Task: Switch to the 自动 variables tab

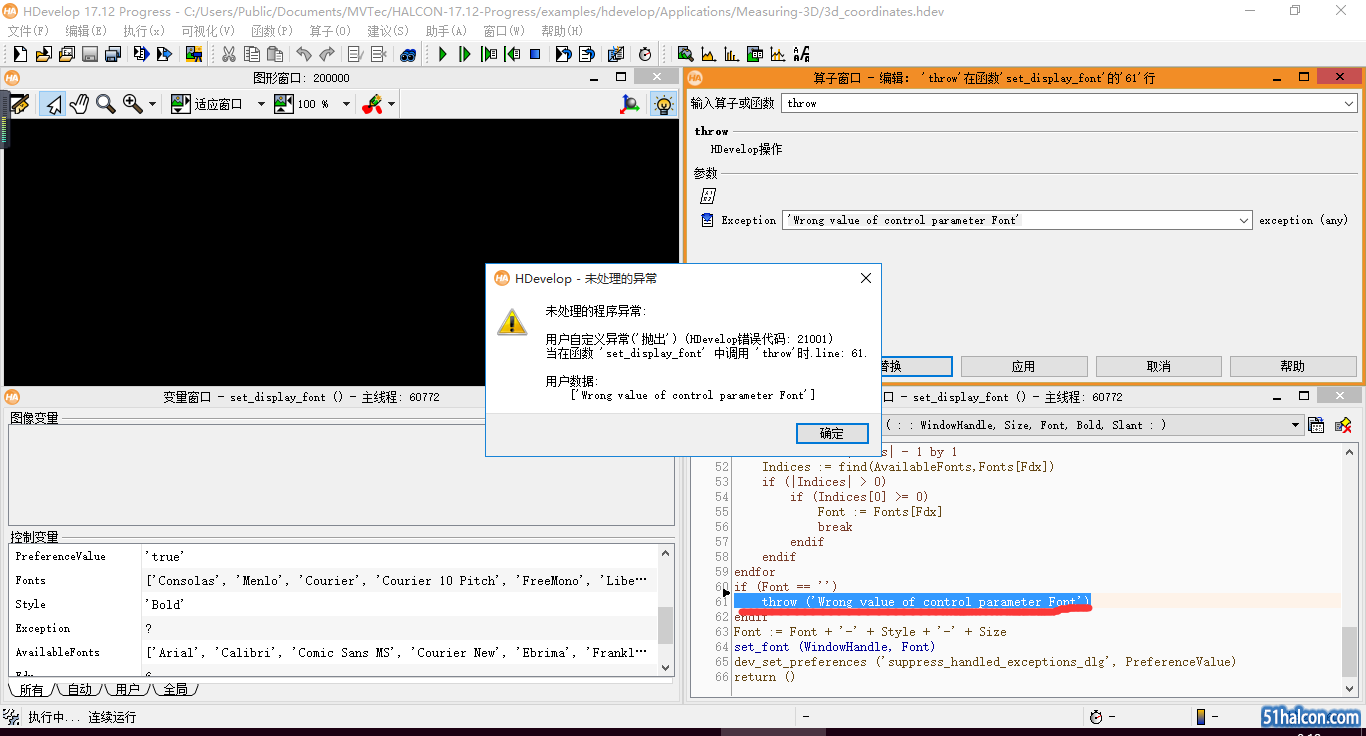Action: pos(79,689)
